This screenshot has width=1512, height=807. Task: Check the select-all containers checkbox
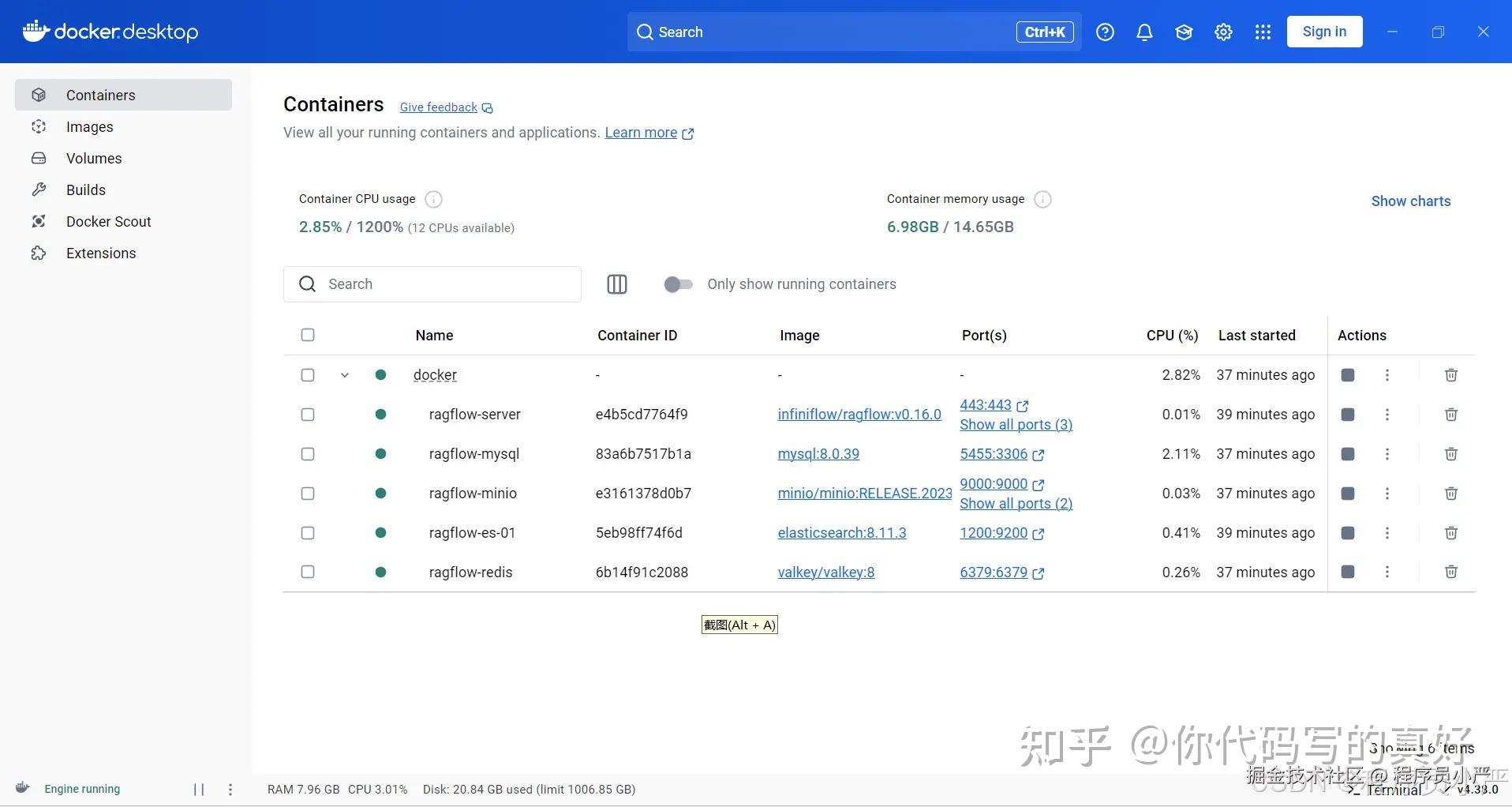[308, 335]
